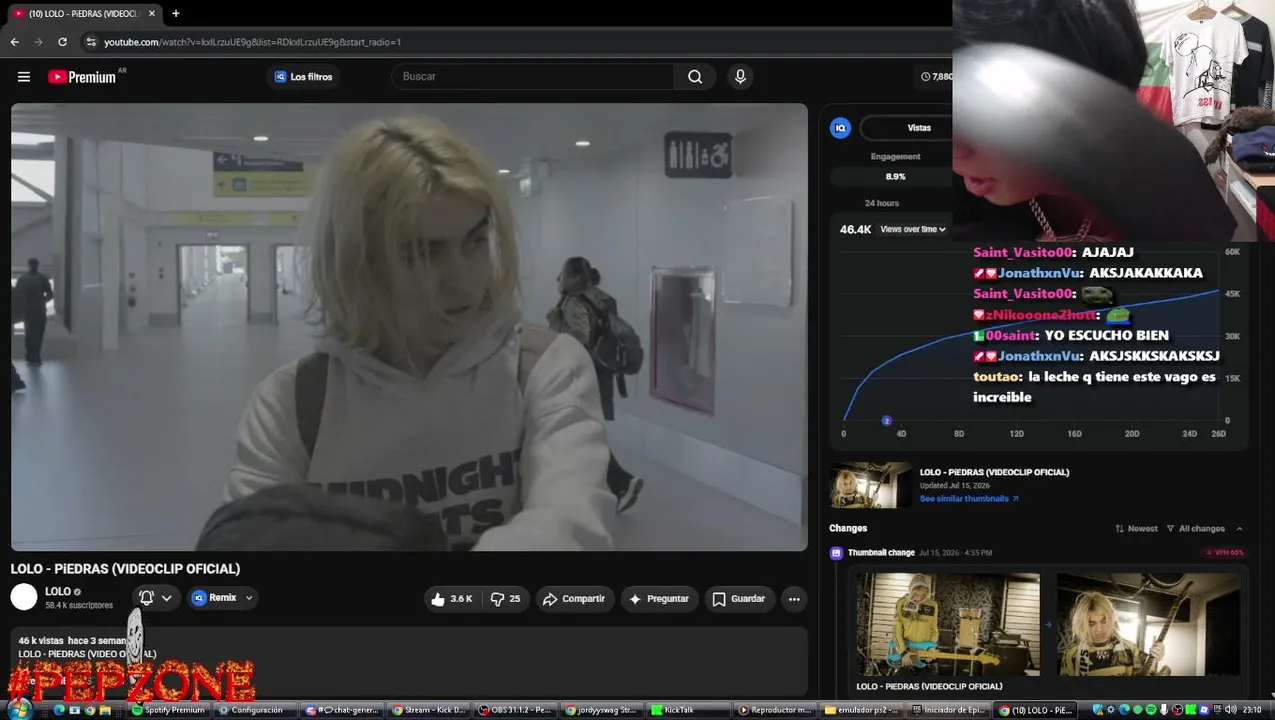Switch to OBS 31.1.2 taskbar item
Viewport: 1275px width, 720px height.
516,710
